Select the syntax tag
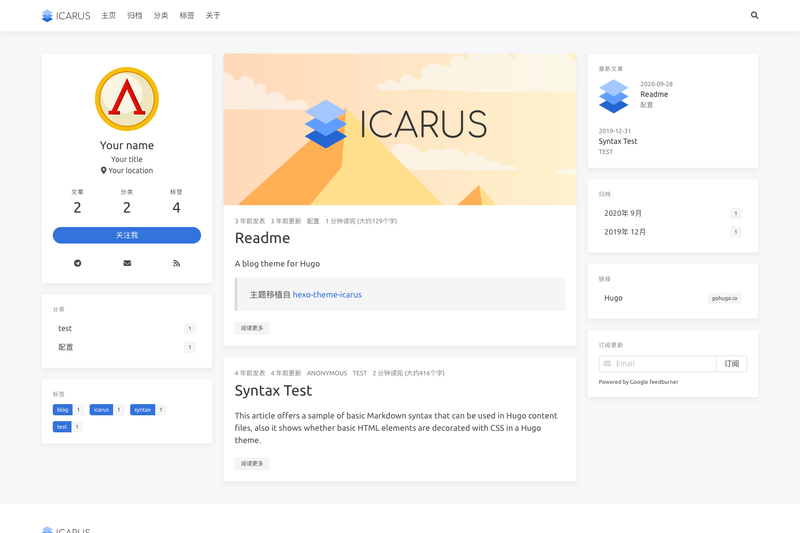This screenshot has height=533, width=800. coord(142,410)
